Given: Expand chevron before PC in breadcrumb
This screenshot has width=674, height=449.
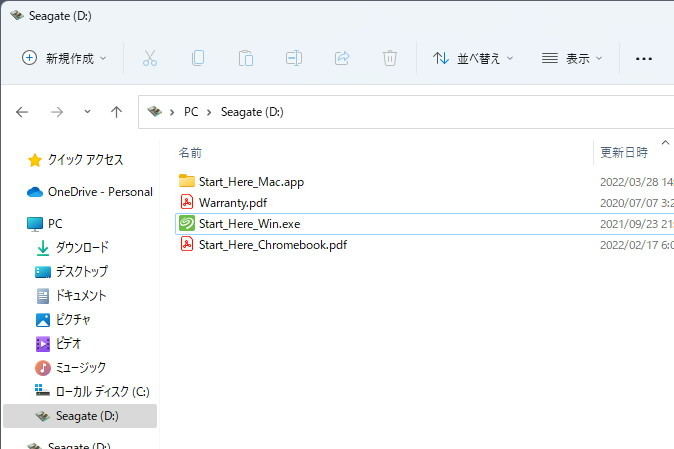Looking at the screenshot, I should point(172,113).
